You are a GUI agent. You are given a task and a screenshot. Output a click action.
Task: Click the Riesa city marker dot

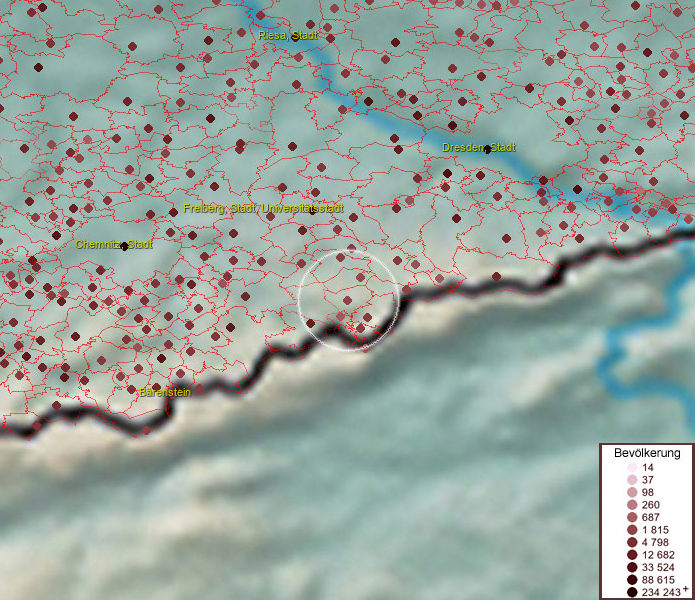click(x=296, y=37)
